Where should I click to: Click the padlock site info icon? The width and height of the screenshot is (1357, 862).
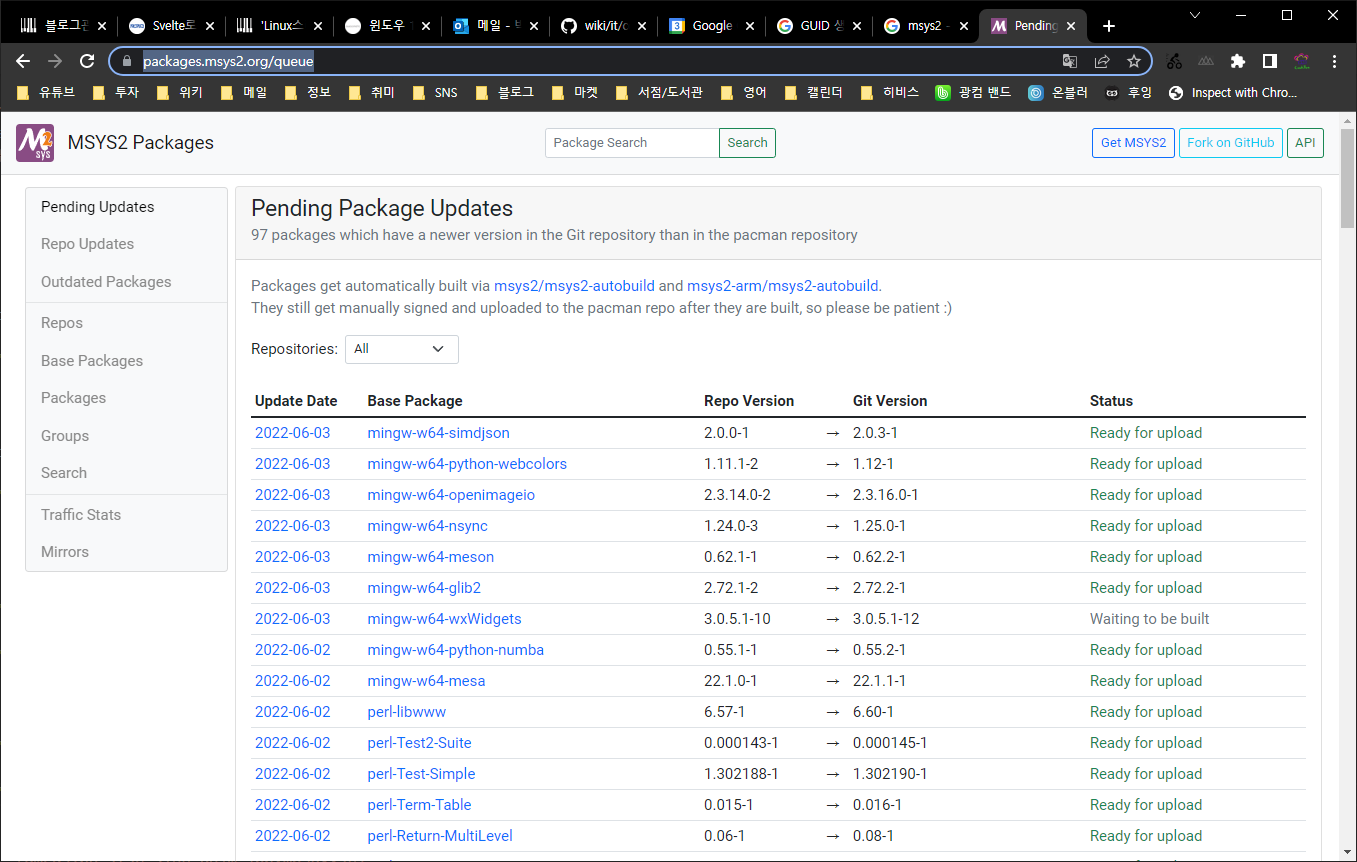[x=126, y=61]
